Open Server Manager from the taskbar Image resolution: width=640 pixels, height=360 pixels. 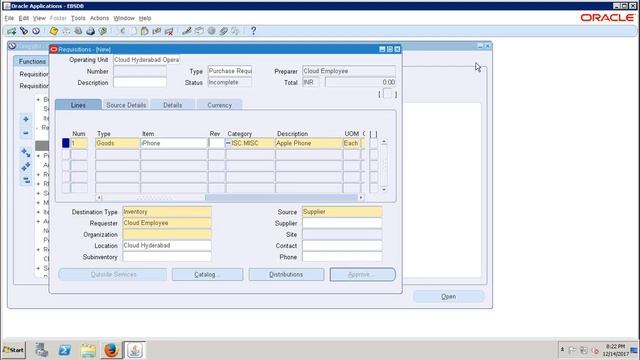(x=41, y=350)
